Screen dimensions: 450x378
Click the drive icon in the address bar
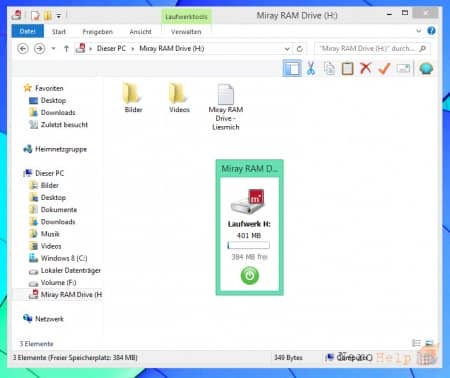tap(80, 48)
